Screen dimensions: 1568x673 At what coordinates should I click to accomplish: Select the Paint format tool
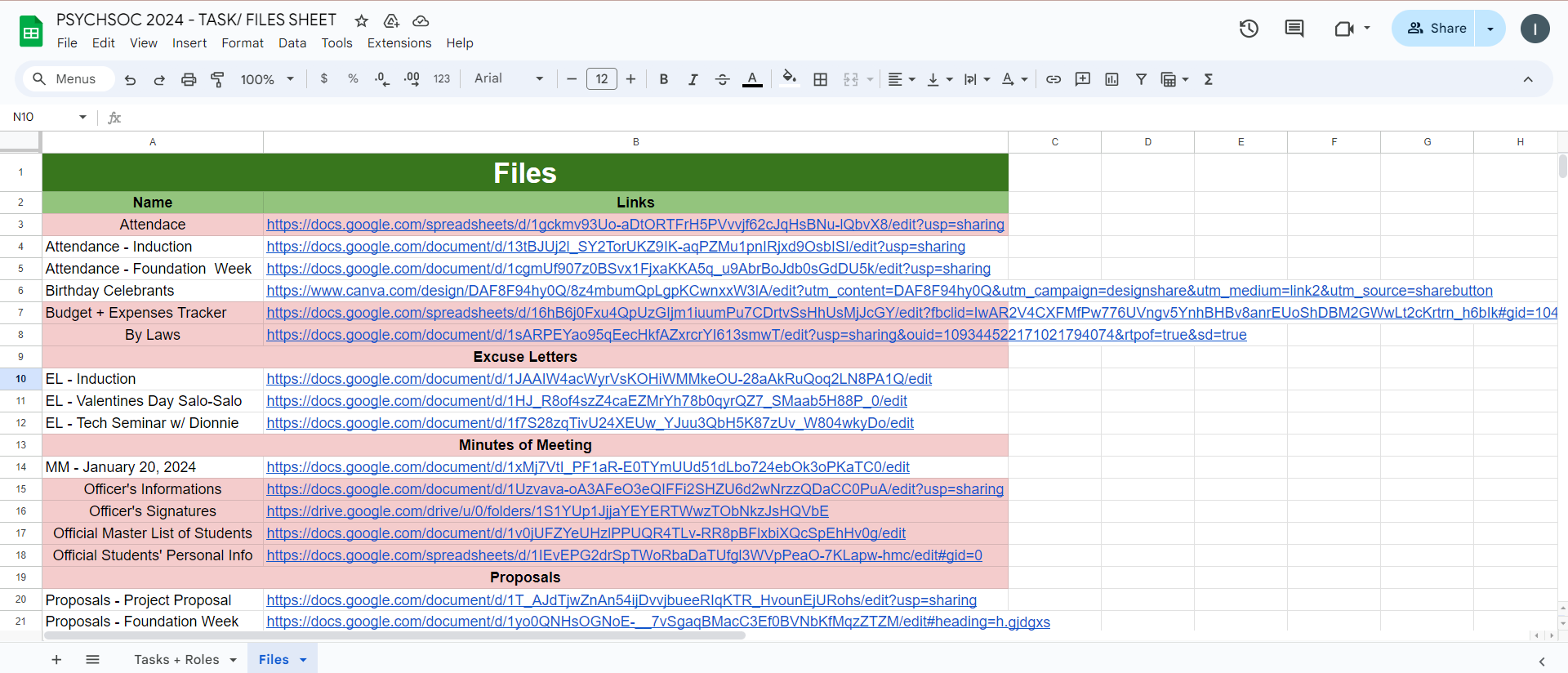217,79
